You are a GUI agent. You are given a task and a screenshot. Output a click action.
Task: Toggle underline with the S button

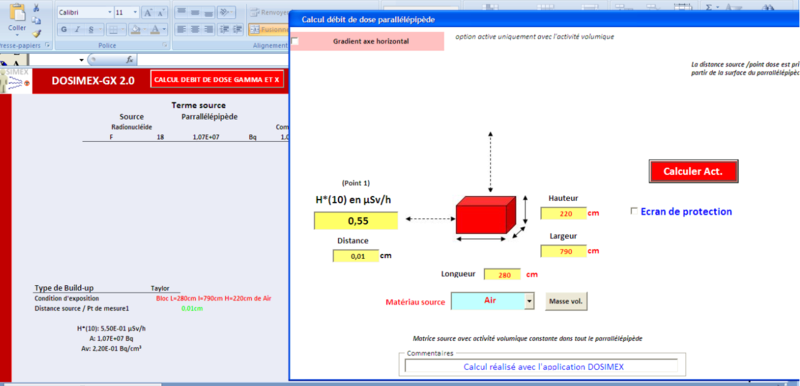pyautogui.click(x=91, y=30)
